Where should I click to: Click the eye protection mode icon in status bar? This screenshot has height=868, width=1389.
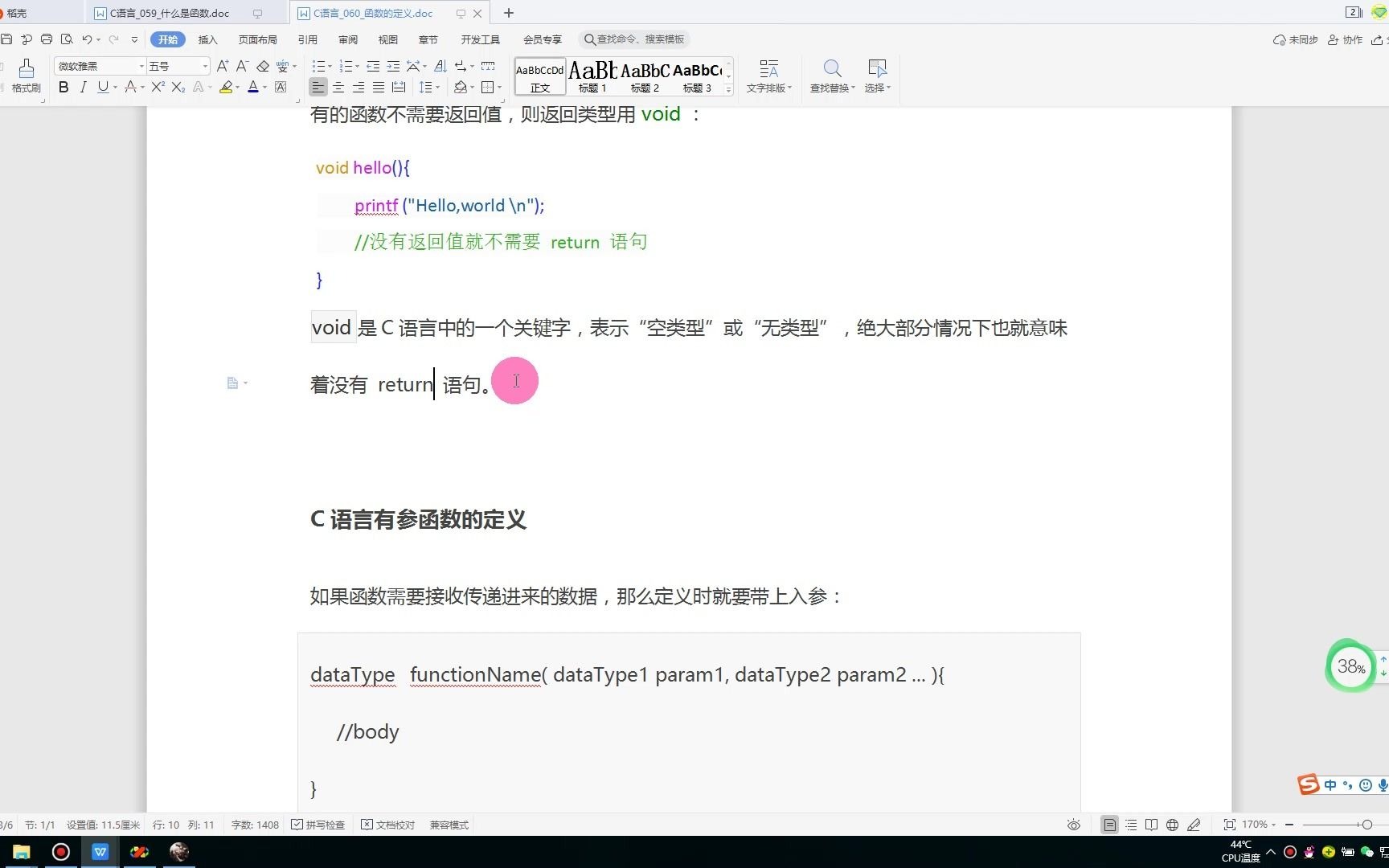click(x=1074, y=825)
